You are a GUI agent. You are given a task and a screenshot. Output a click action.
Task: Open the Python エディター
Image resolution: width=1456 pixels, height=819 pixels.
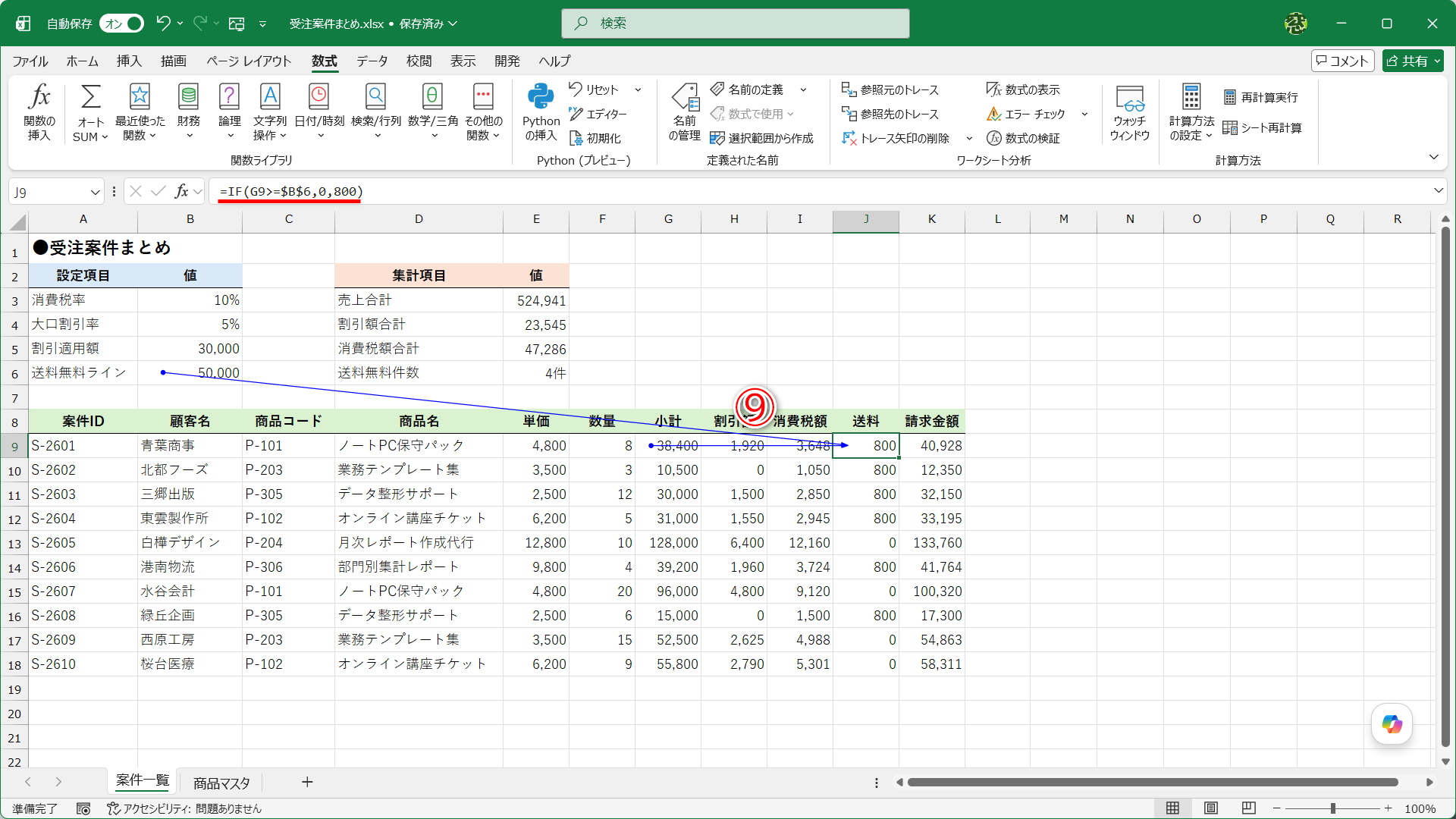(x=598, y=114)
